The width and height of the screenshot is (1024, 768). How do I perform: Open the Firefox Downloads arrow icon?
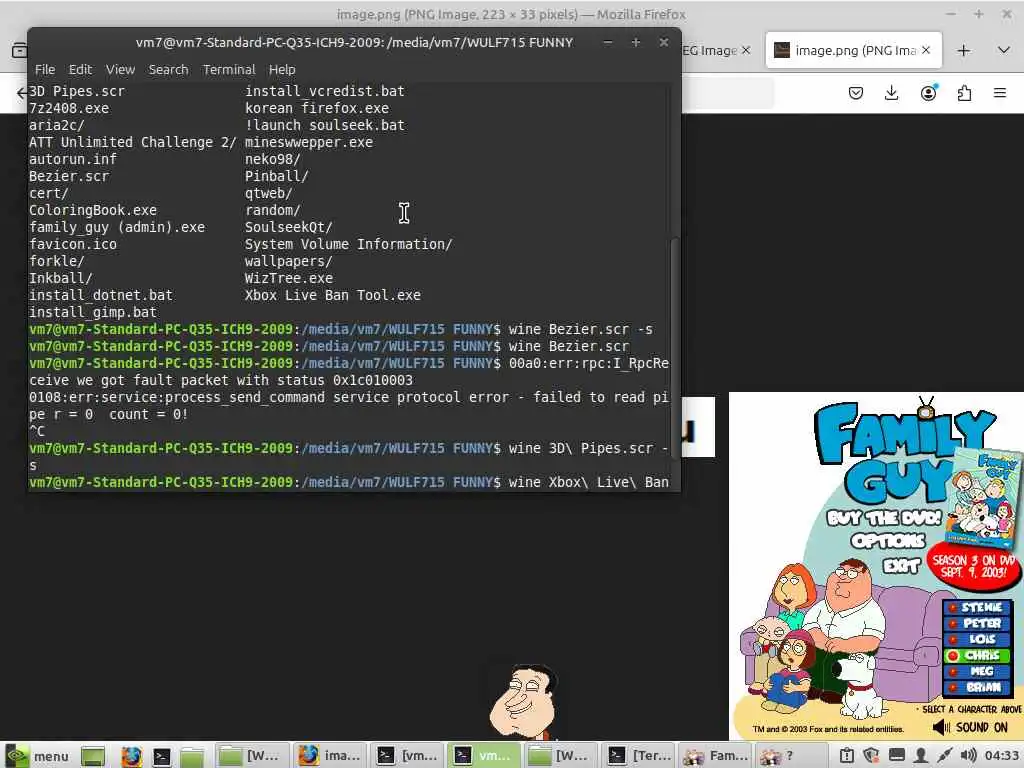(891, 93)
